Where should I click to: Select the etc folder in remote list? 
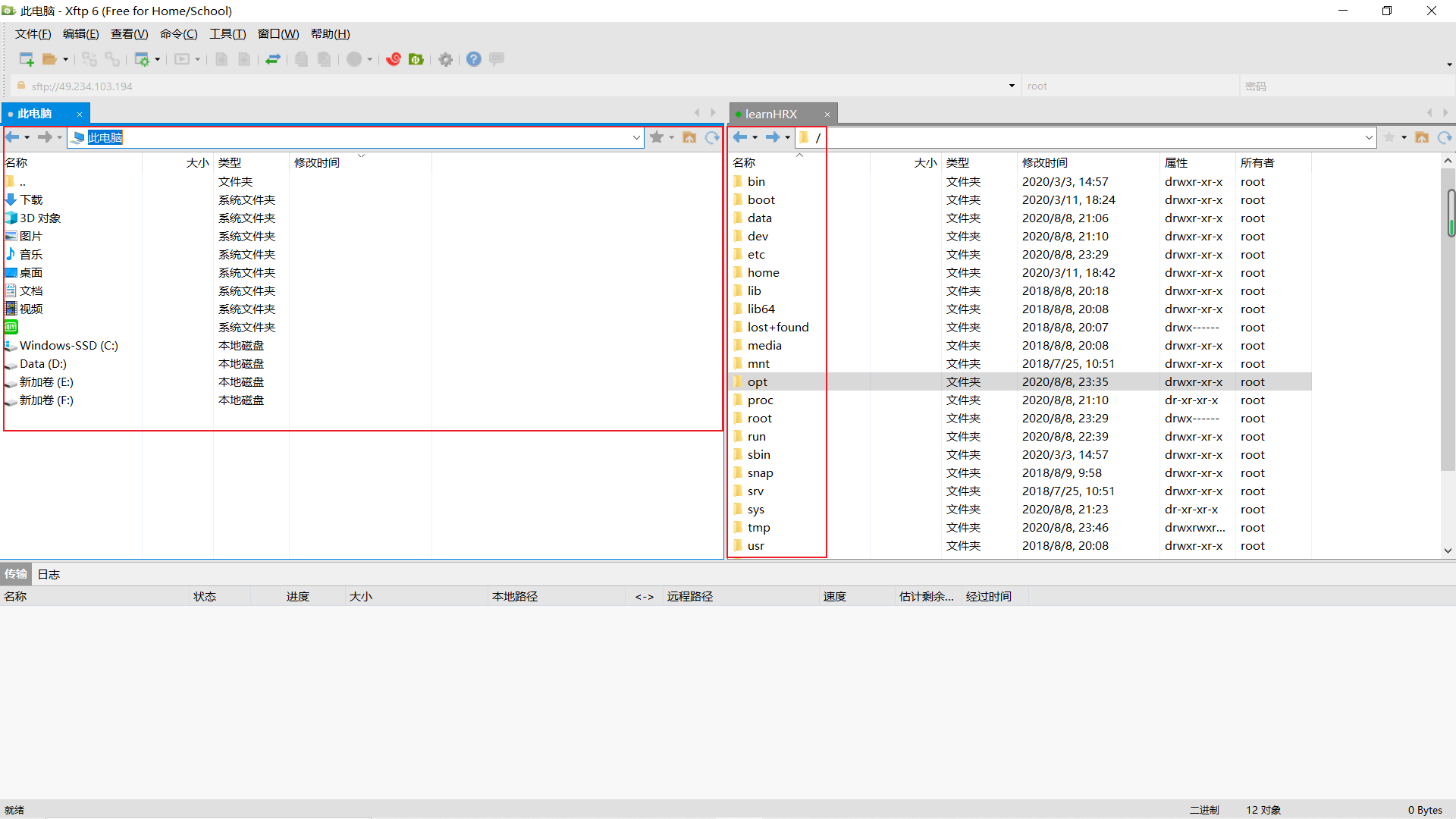pyautogui.click(x=756, y=255)
